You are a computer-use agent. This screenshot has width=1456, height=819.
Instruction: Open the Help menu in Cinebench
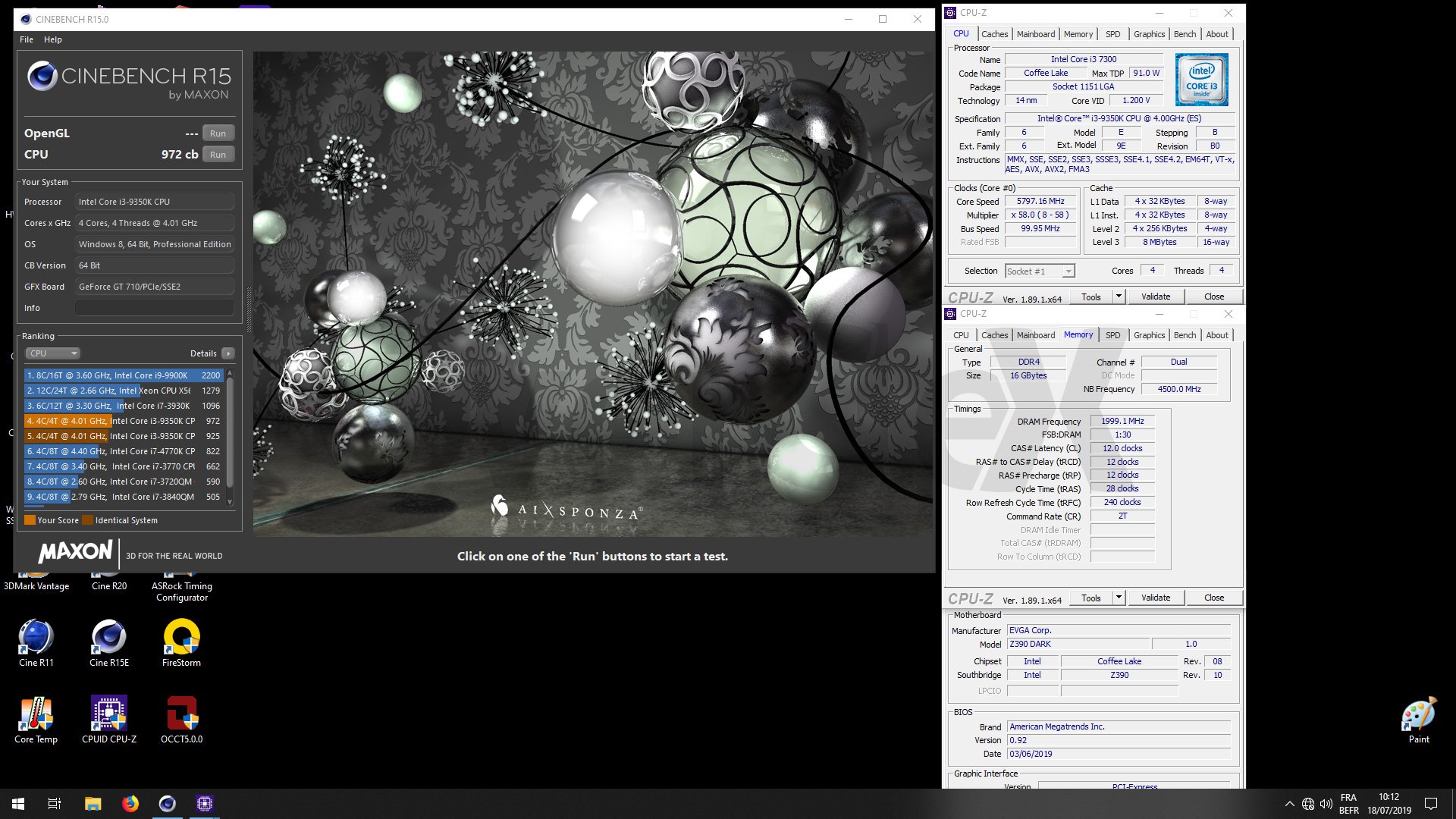click(53, 39)
